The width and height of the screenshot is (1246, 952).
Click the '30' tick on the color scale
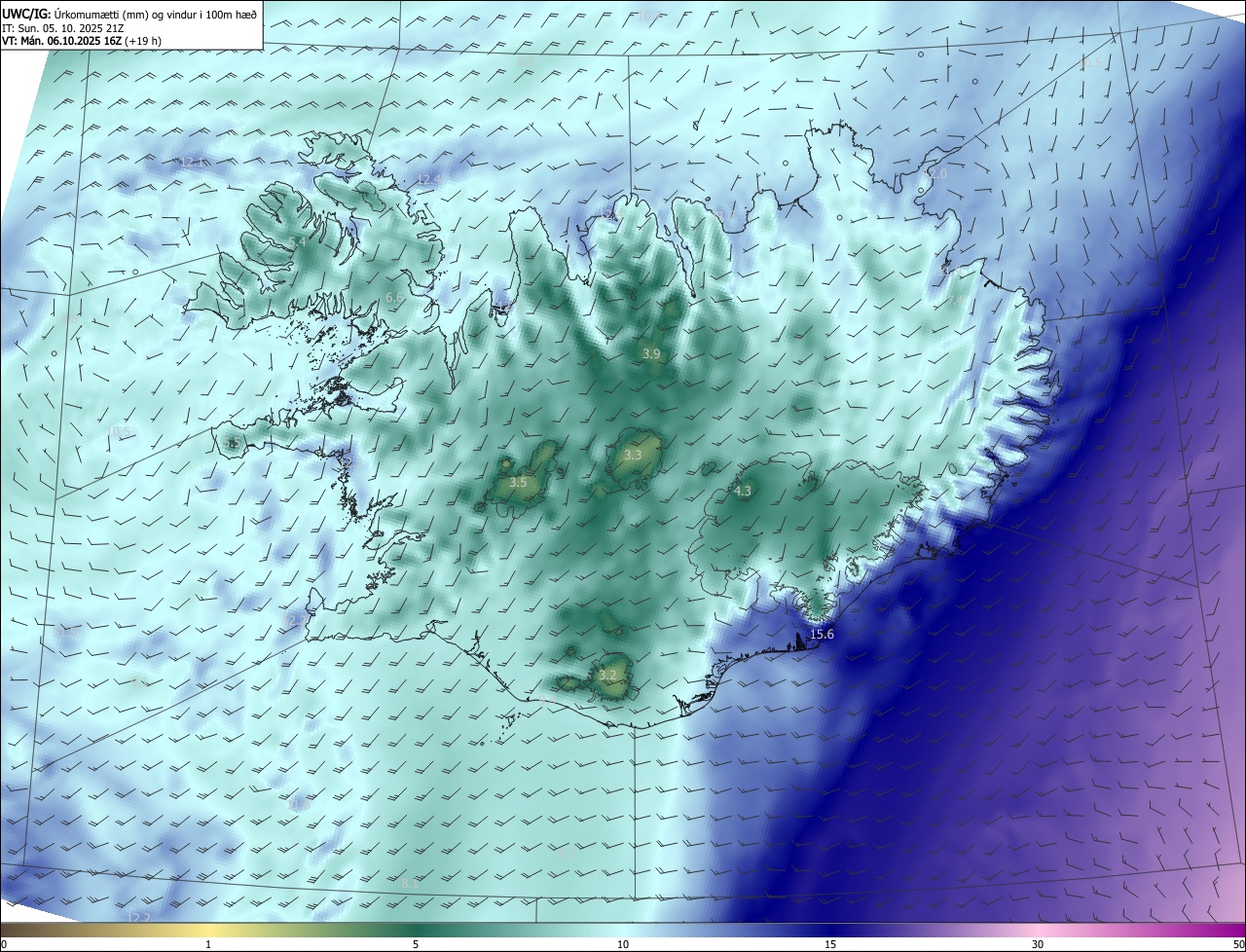pos(1038,945)
